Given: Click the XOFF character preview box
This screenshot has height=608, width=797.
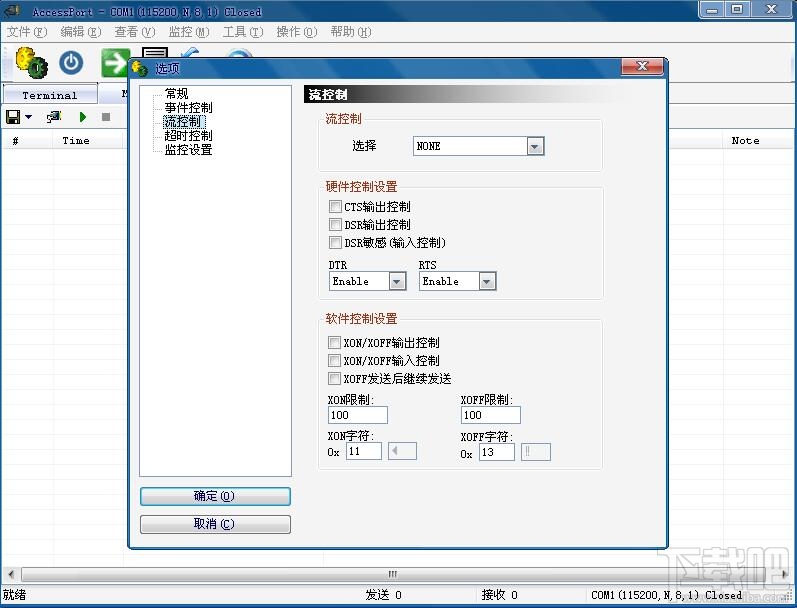Looking at the screenshot, I should 536,452.
